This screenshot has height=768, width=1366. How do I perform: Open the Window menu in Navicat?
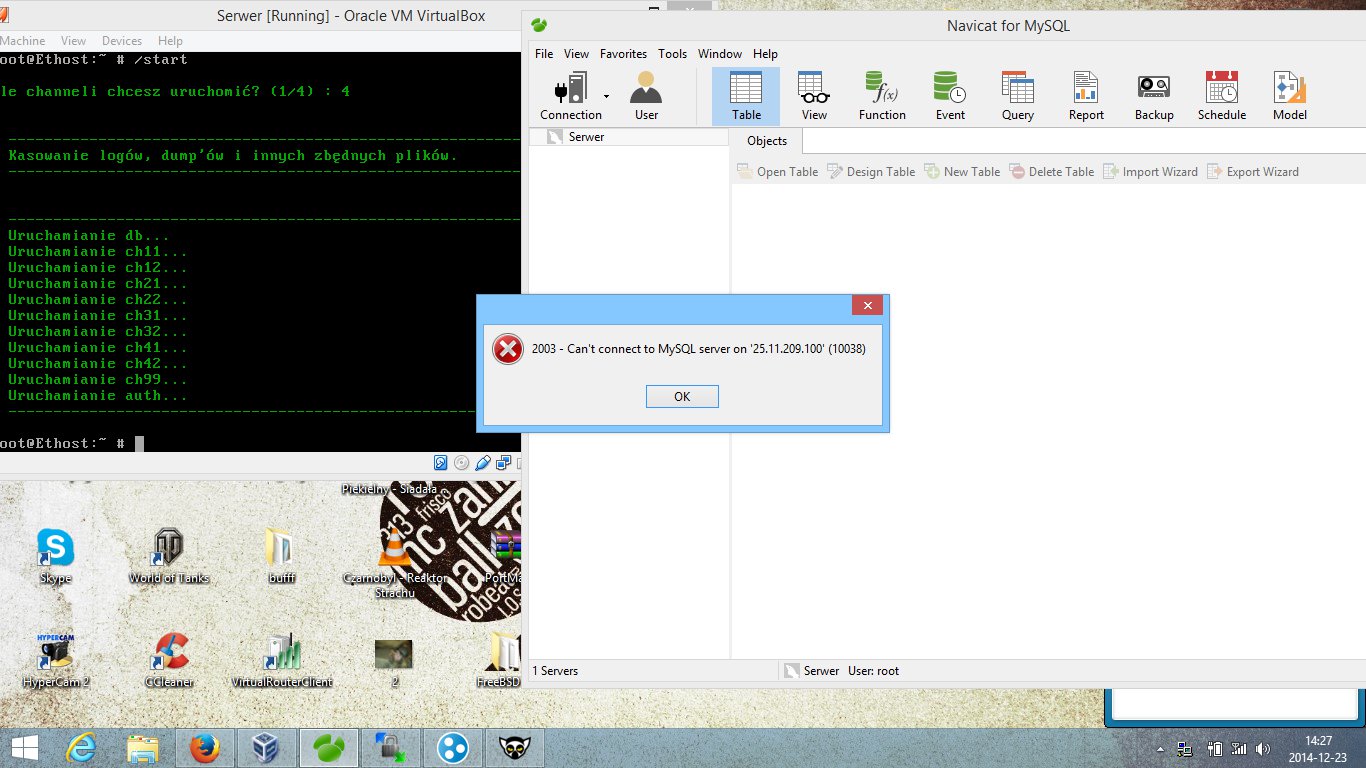[x=720, y=54]
